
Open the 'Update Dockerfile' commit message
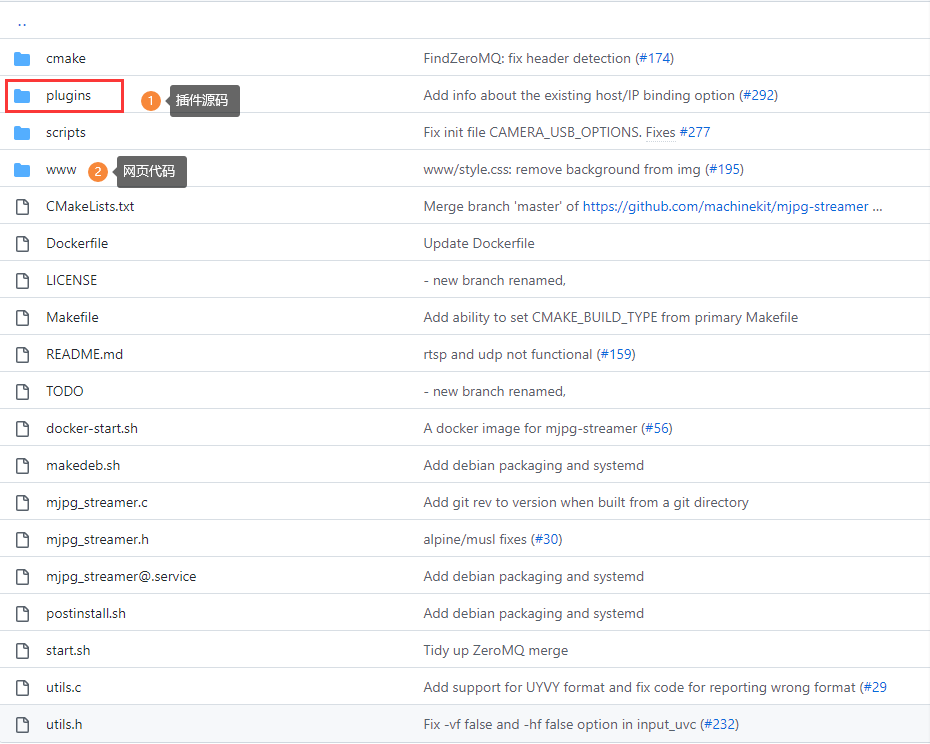[479, 244]
